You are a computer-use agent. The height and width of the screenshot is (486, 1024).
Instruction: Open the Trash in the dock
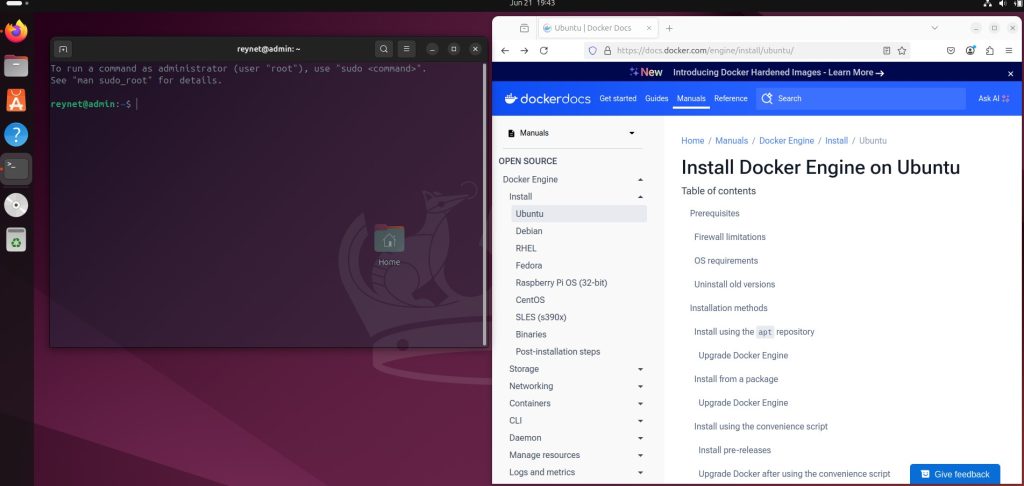pyautogui.click(x=16, y=239)
